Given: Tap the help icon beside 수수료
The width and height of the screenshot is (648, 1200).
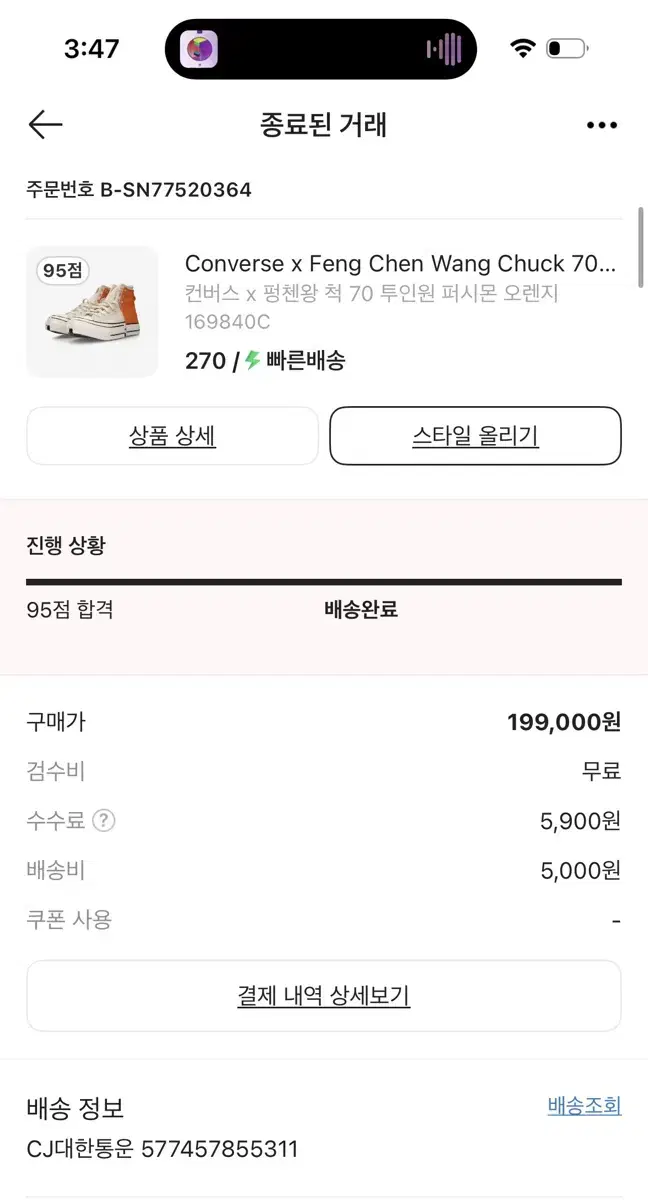Looking at the screenshot, I should click(104, 821).
